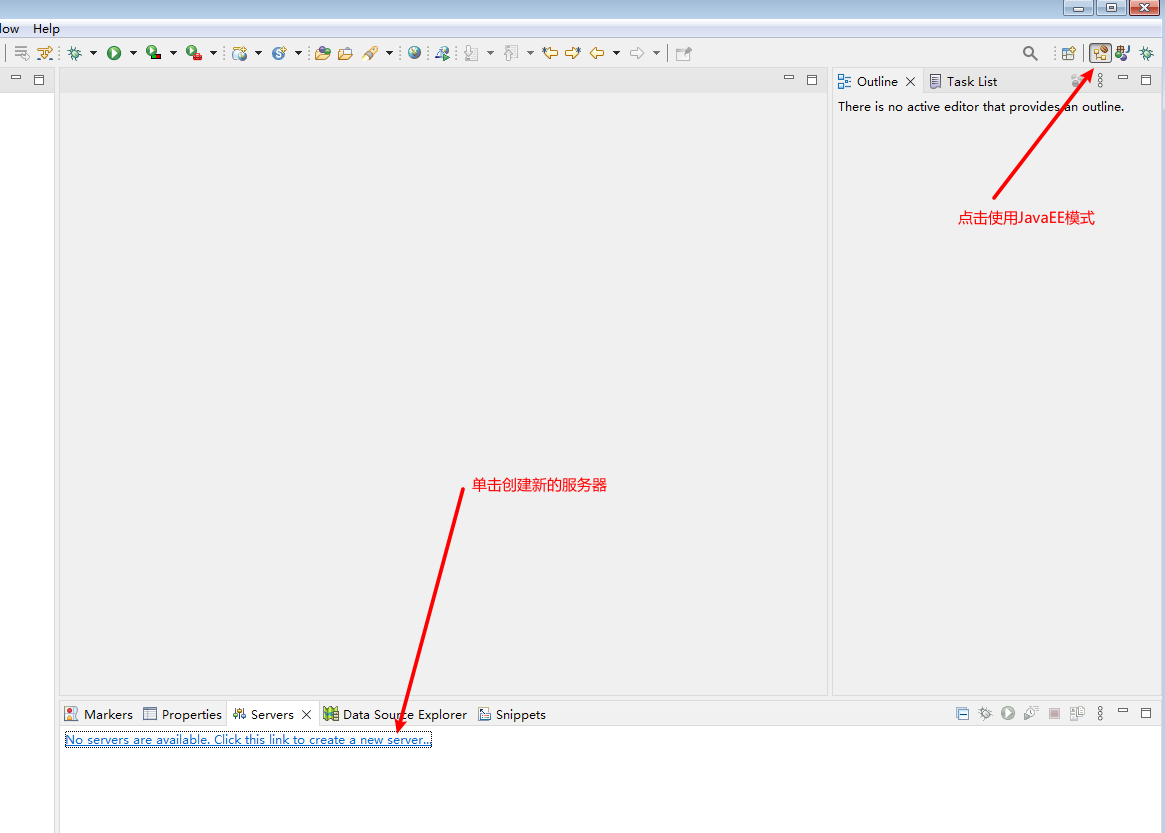The height and width of the screenshot is (833, 1165).
Task: Click the Back navigation arrow
Action: (597, 53)
